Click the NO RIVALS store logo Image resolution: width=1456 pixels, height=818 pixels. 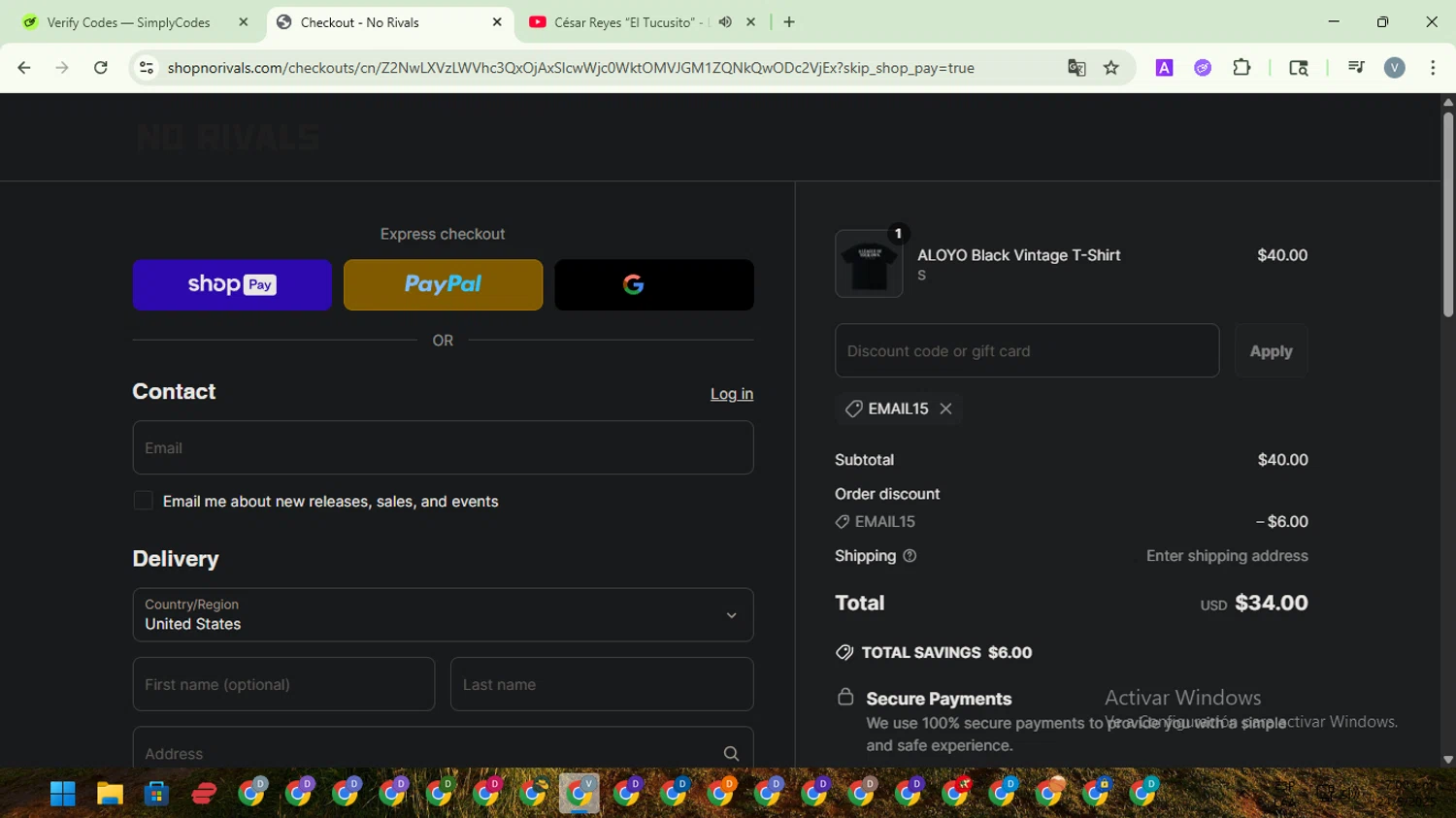click(229, 138)
